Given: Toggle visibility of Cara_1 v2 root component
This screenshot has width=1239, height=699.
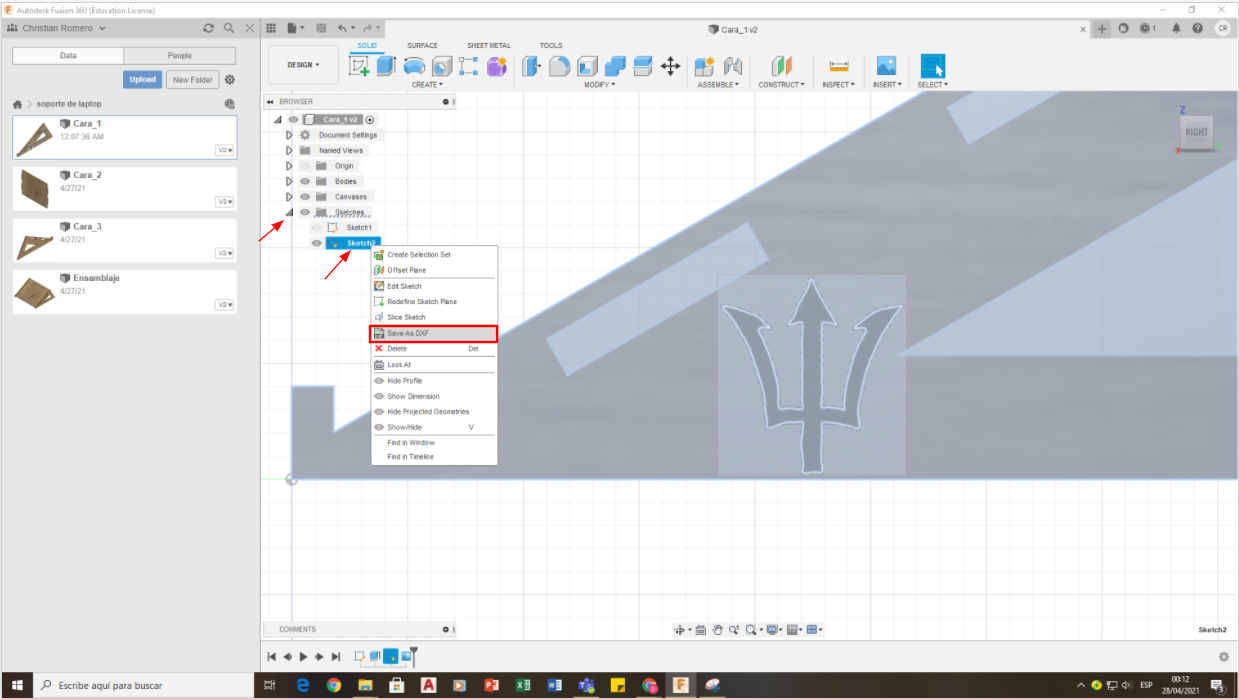Looking at the screenshot, I should pyautogui.click(x=294, y=119).
